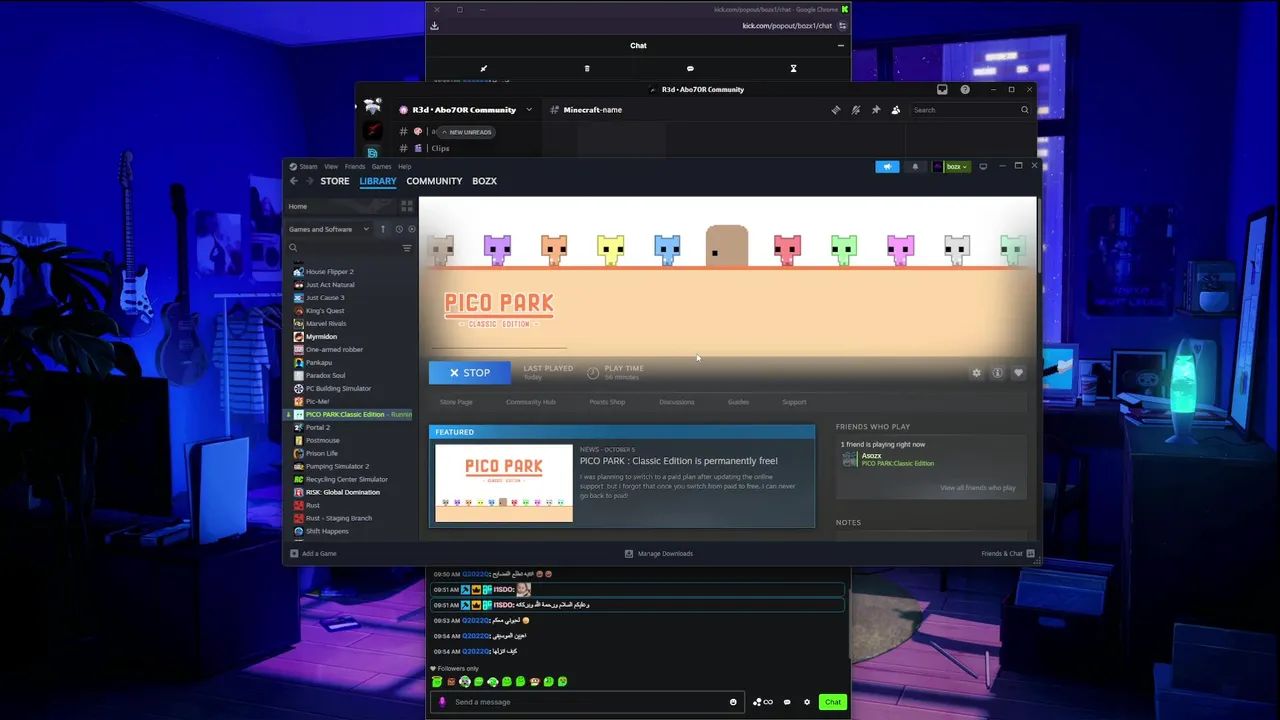This screenshot has height=720, width=1280.
Task: Toggle Discord member list icon
Action: coord(895,110)
